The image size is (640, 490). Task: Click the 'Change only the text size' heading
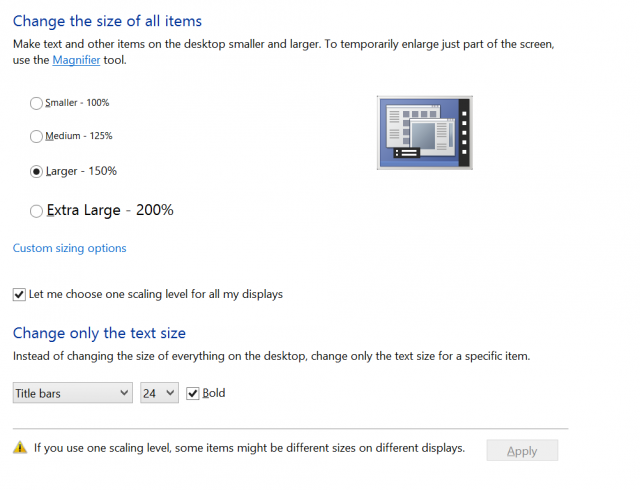tap(99, 333)
